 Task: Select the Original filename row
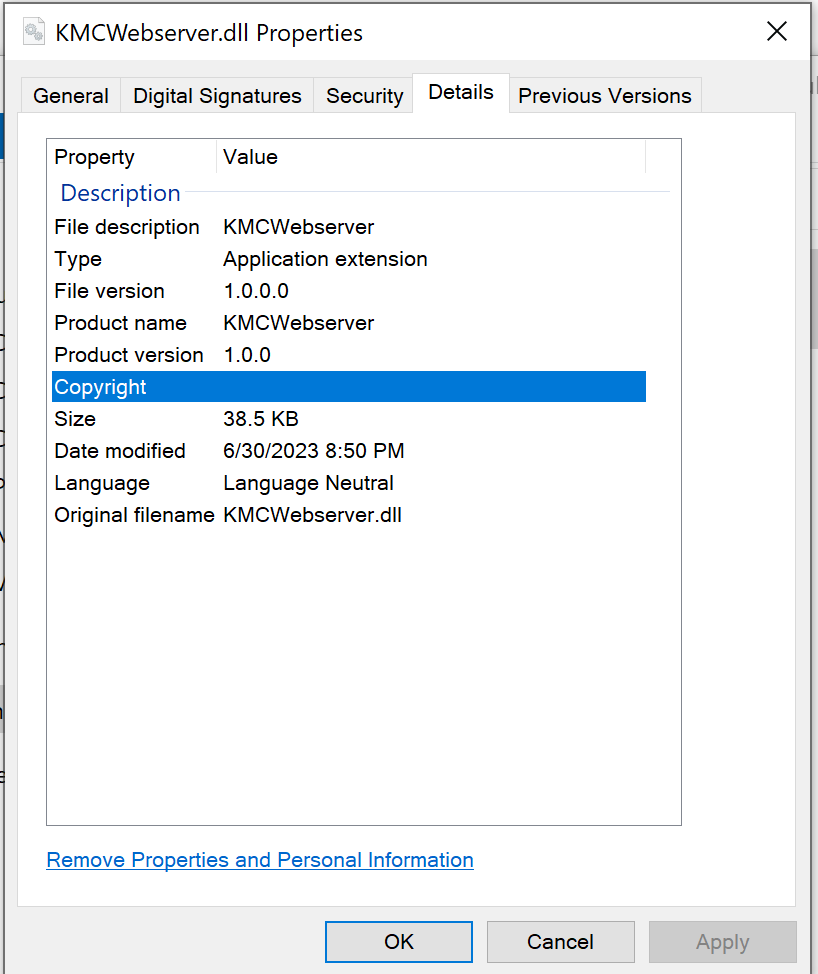(134, 515)
